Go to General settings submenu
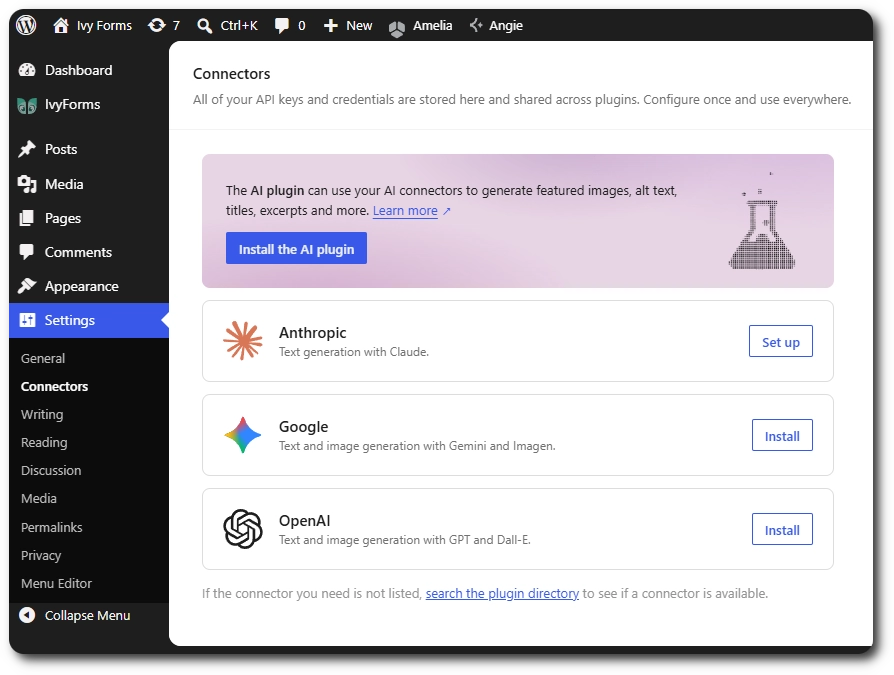 (x=43, y=359)
